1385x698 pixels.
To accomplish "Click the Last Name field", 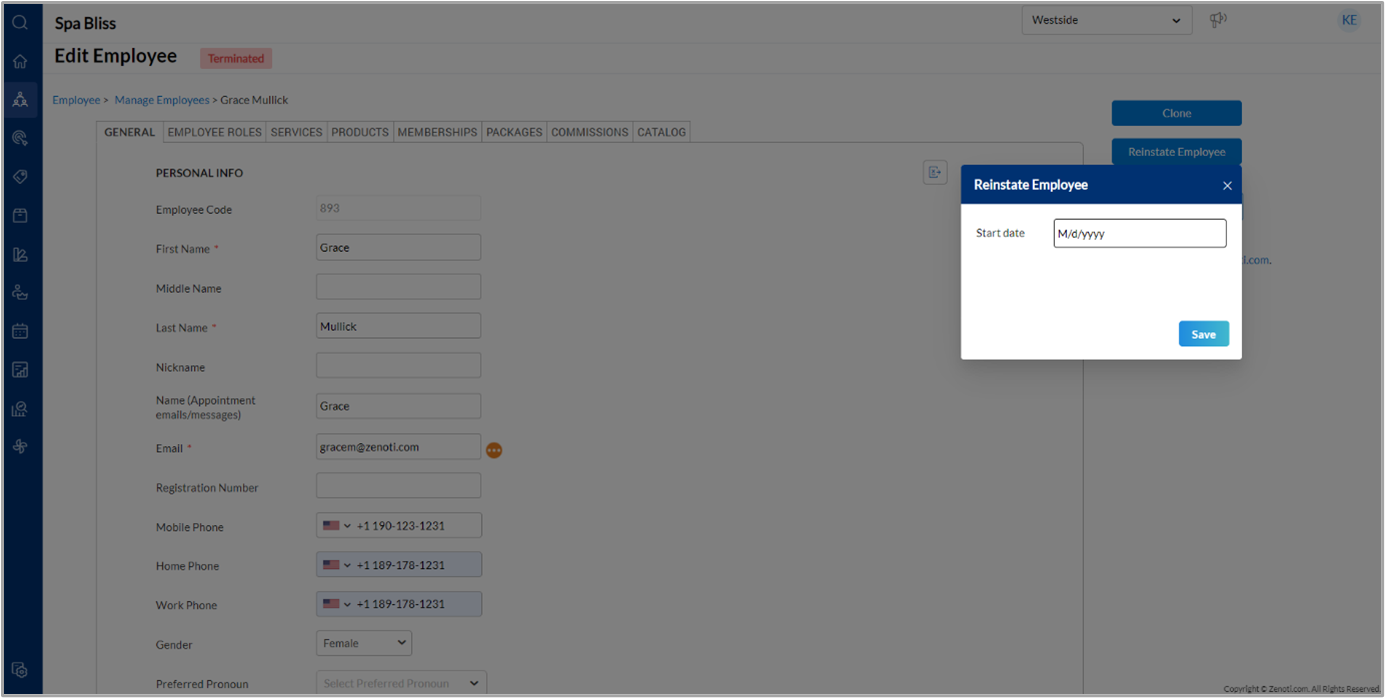I will [398, 326].
